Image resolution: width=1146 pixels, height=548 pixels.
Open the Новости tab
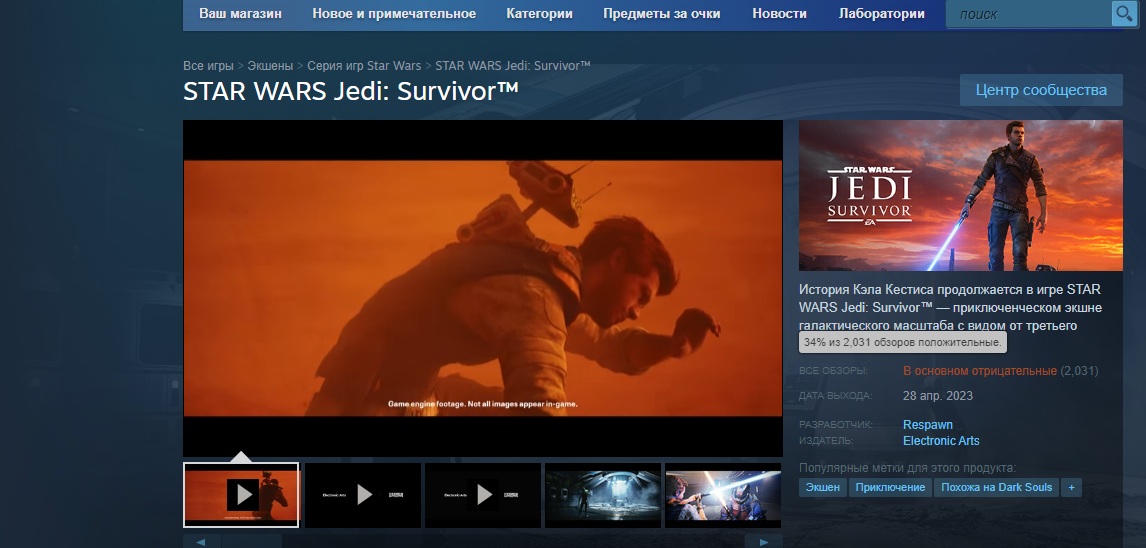[x=779, y=14]
